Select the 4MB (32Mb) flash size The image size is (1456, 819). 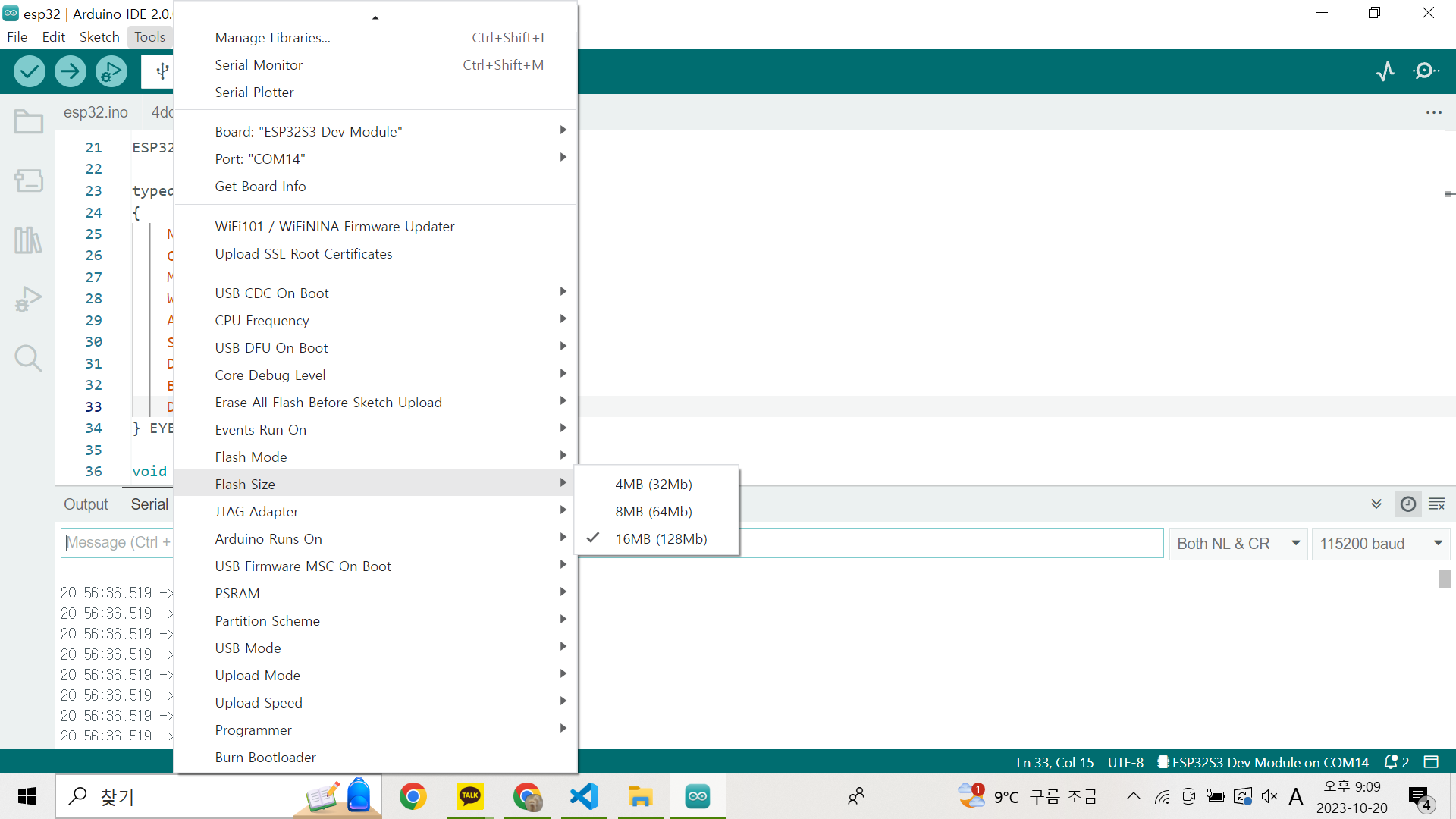click(x=657, y=484)
